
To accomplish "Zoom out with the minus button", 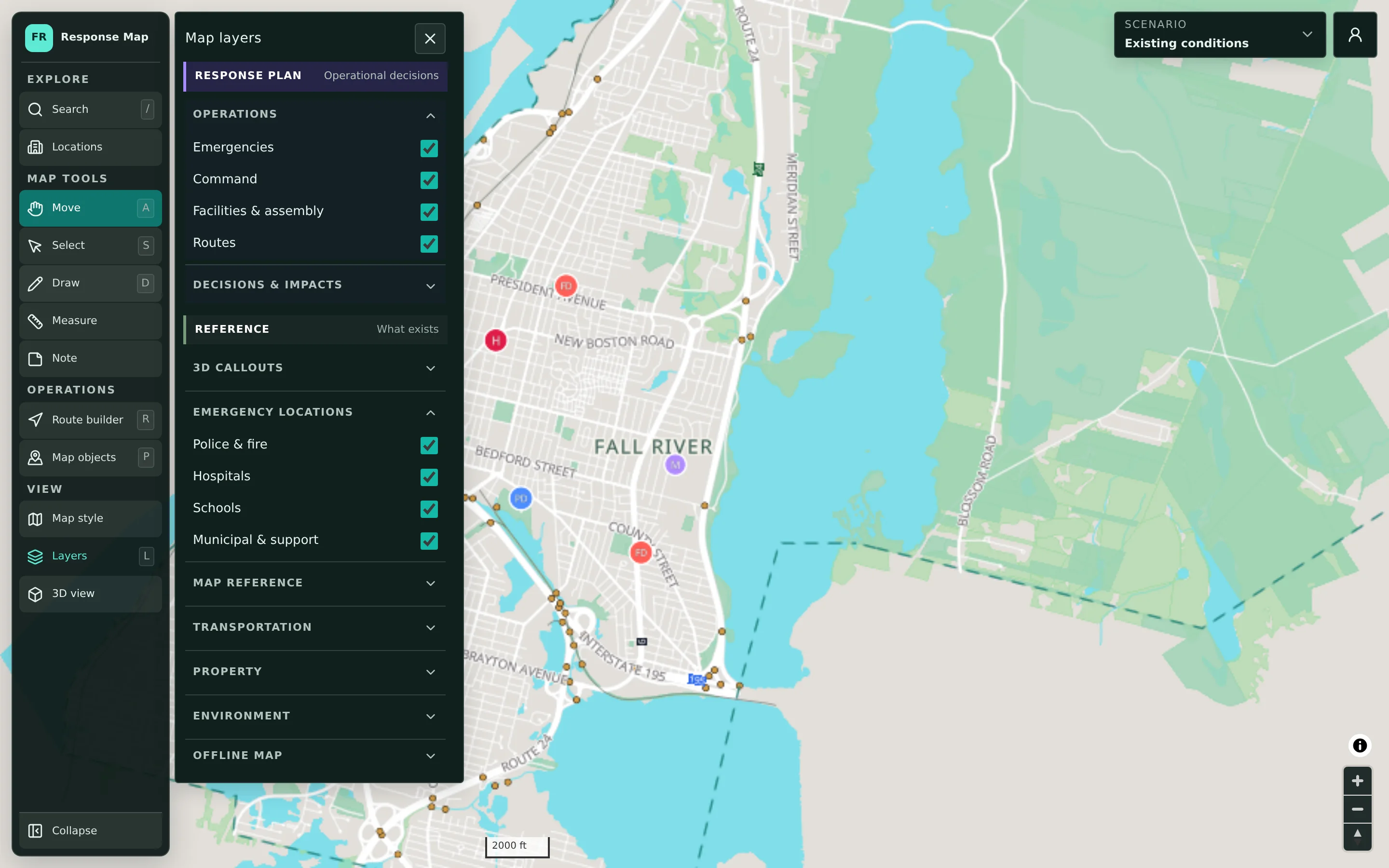I will (x=1358, y=809).
